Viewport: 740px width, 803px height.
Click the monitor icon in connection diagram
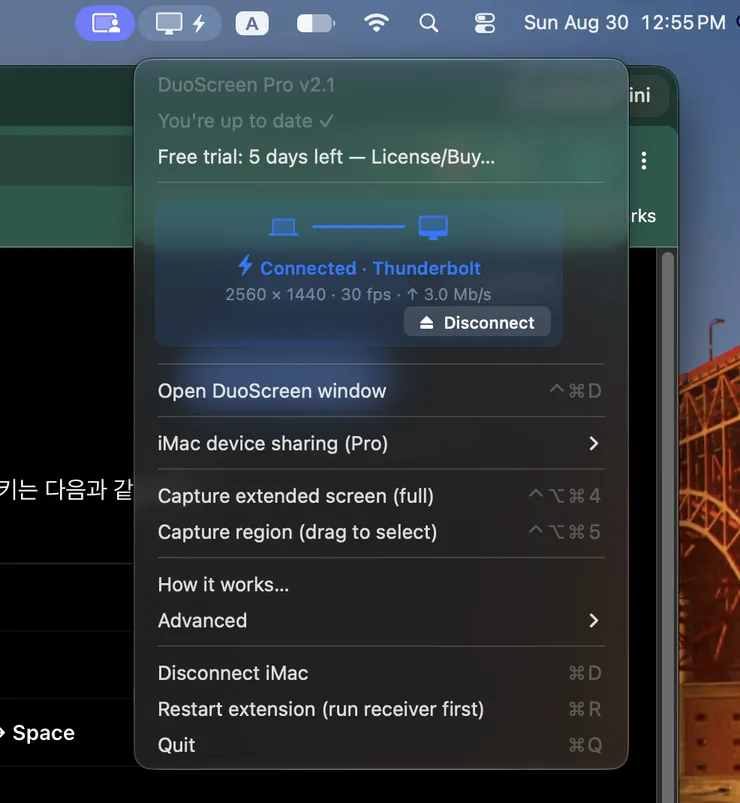click(x=433, y=227)
